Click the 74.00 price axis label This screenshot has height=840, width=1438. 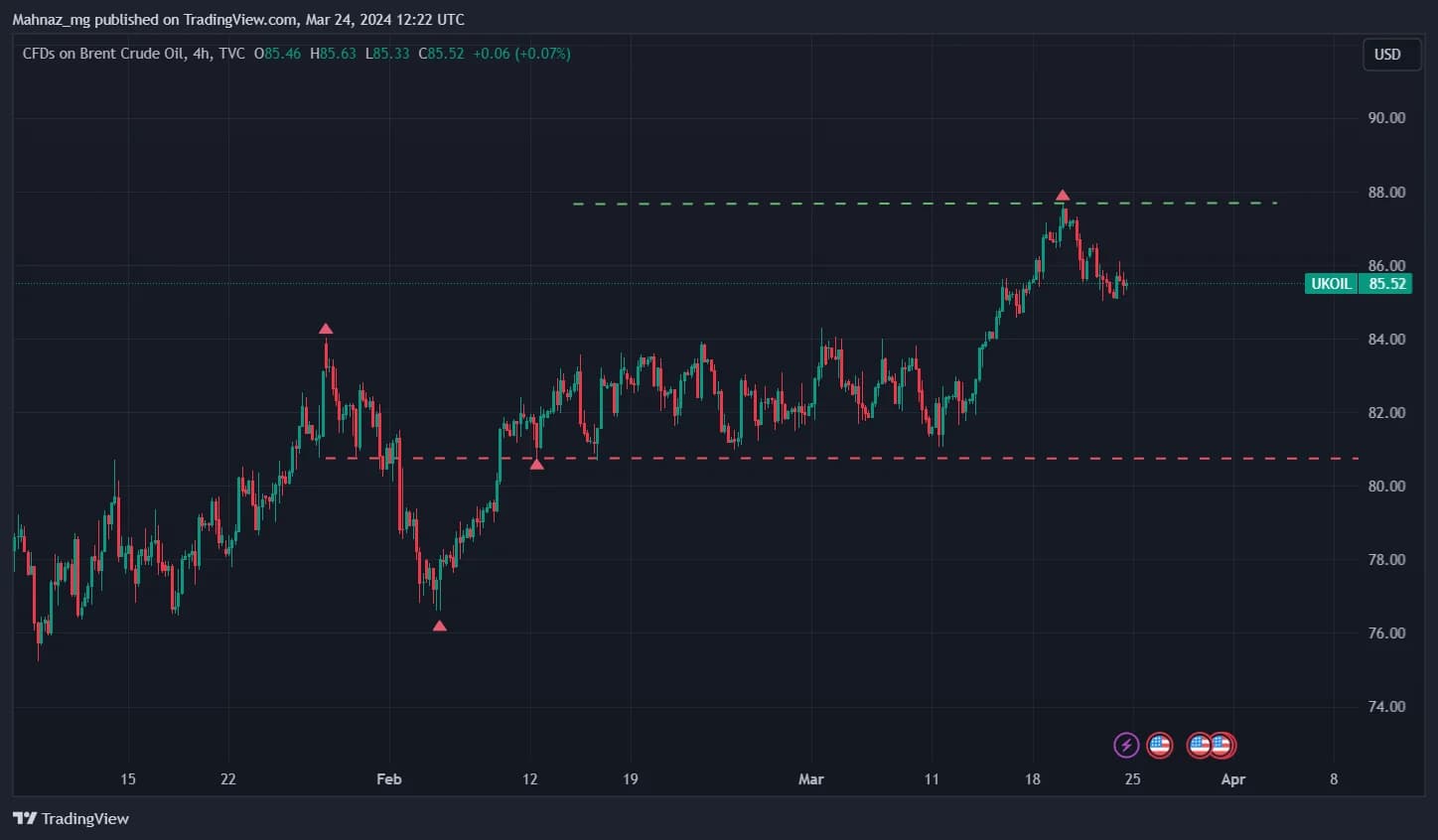pos(1386,706)
